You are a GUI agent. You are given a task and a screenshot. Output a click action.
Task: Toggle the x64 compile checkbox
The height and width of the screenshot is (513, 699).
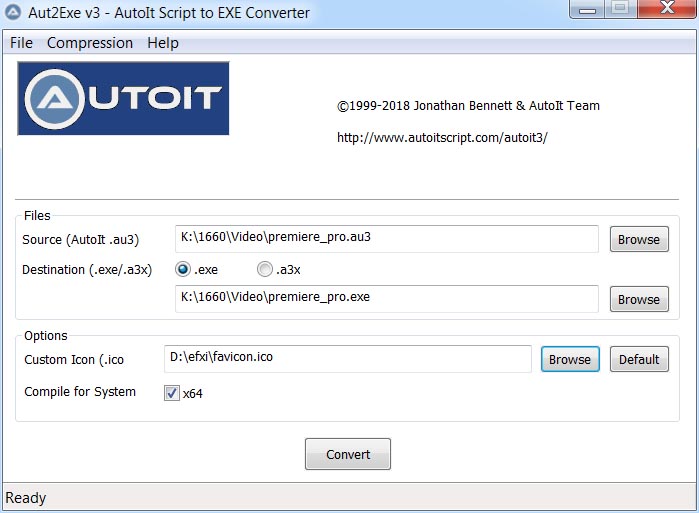[172, 393]
